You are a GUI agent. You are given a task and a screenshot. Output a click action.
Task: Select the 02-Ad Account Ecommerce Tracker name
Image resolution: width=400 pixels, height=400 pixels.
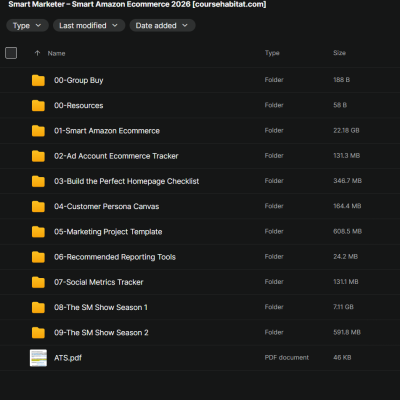click(116, 156)
